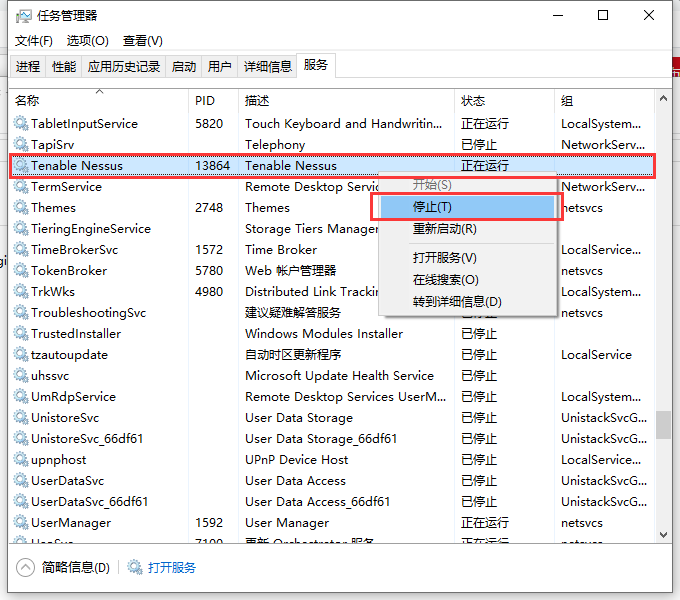The image size is (680, 600).
Task: Click the UPnP Device Host description
Action: 296,460
